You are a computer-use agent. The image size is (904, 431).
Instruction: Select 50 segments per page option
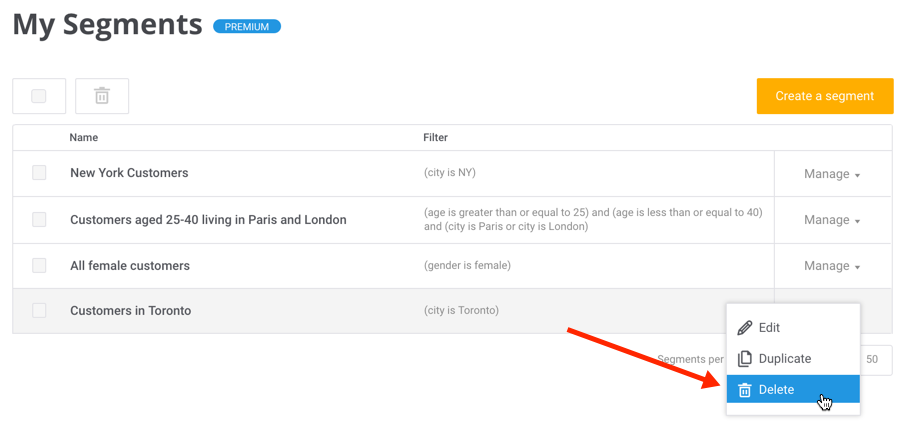(873, 360)
